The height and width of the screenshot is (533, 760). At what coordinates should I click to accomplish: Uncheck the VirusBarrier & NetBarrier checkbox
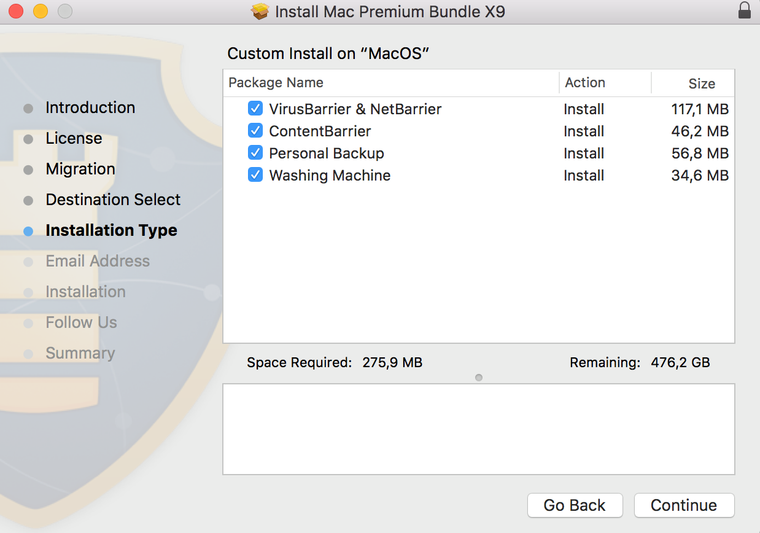255,109
